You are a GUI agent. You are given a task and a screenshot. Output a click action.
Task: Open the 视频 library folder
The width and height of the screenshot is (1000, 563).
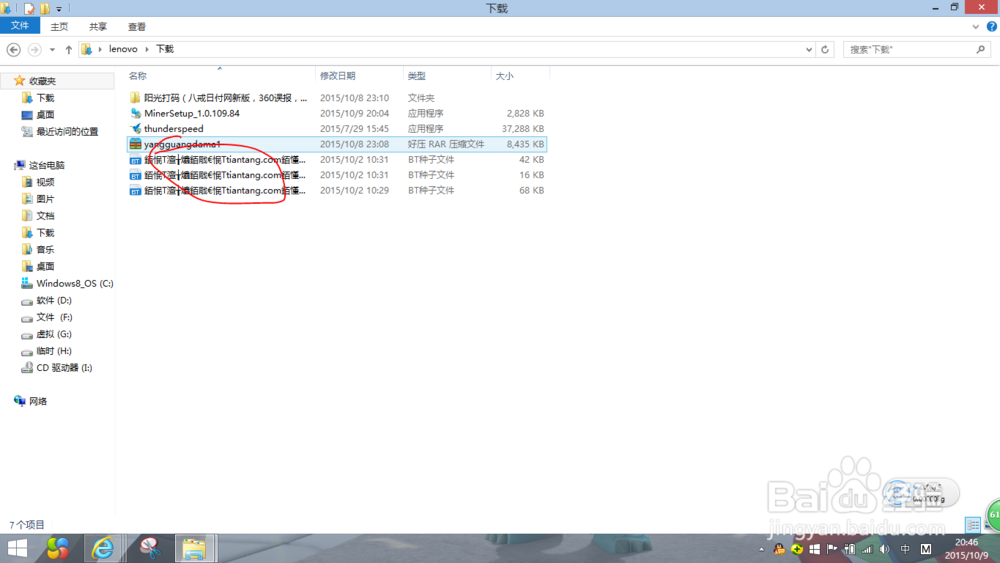click(x=45, y=182)
